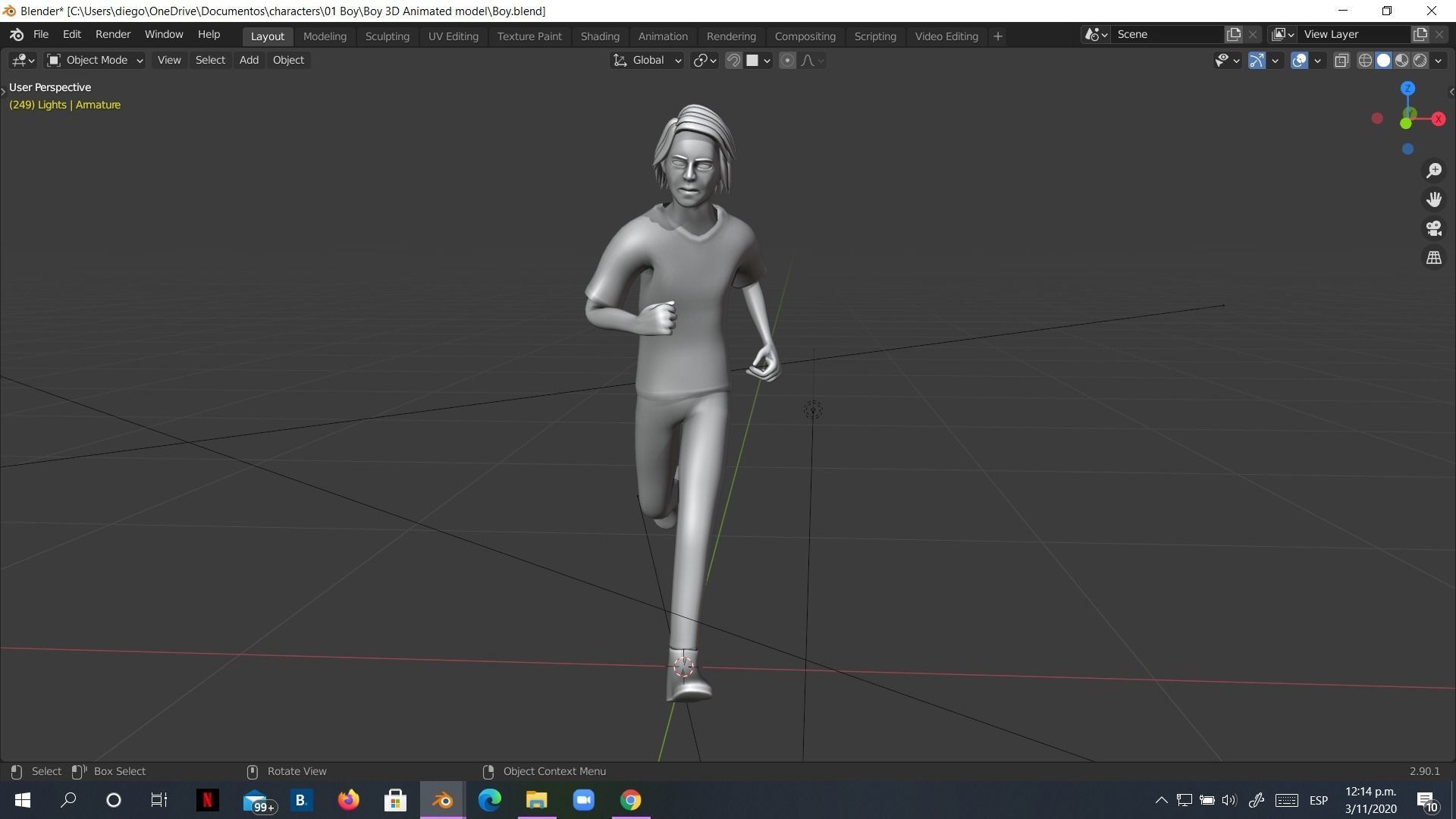Open the Render menu
Viewport: 1456px width, 819px height.
pos(113,34)
